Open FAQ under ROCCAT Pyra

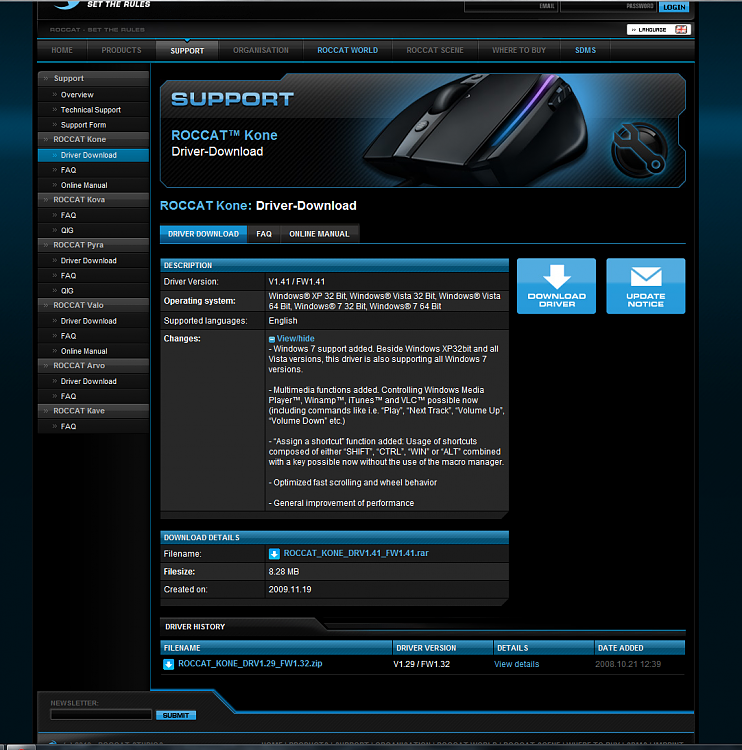point(68,276)
